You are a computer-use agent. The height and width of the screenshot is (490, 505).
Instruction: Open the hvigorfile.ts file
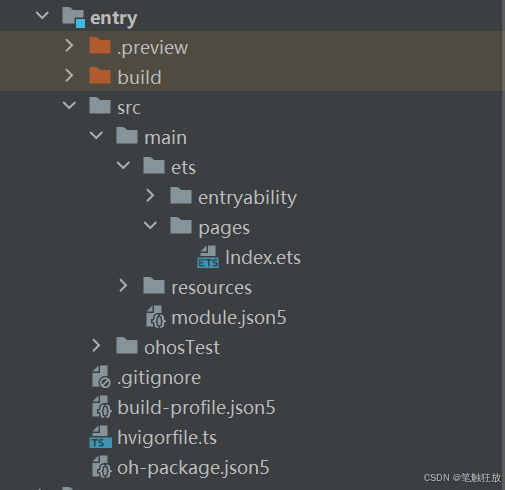tap(167, 438)
